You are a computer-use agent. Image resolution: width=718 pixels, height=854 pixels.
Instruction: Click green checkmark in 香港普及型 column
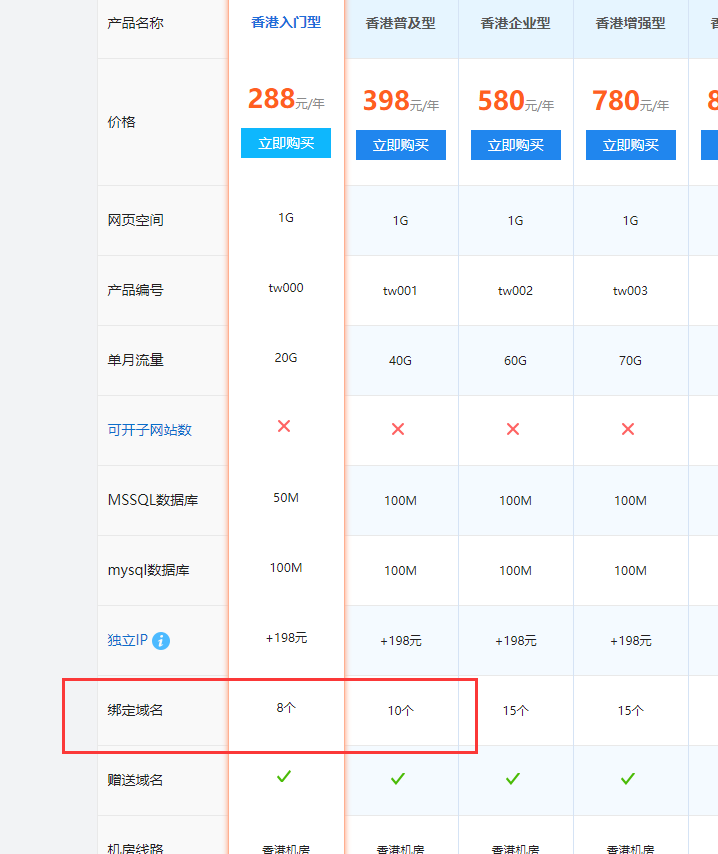coord(398,778)
